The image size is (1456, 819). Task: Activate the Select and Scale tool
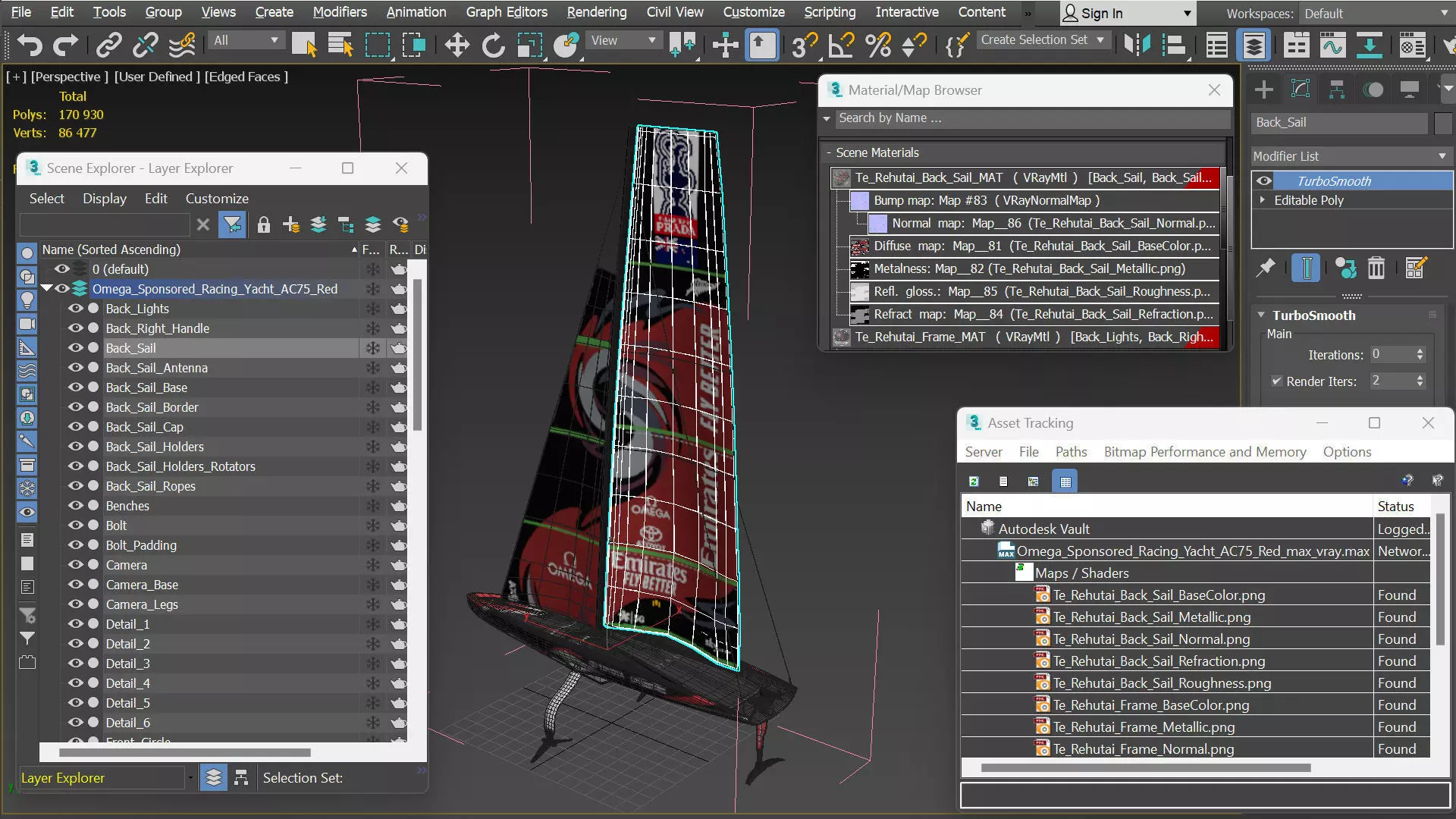pos(529,45)
